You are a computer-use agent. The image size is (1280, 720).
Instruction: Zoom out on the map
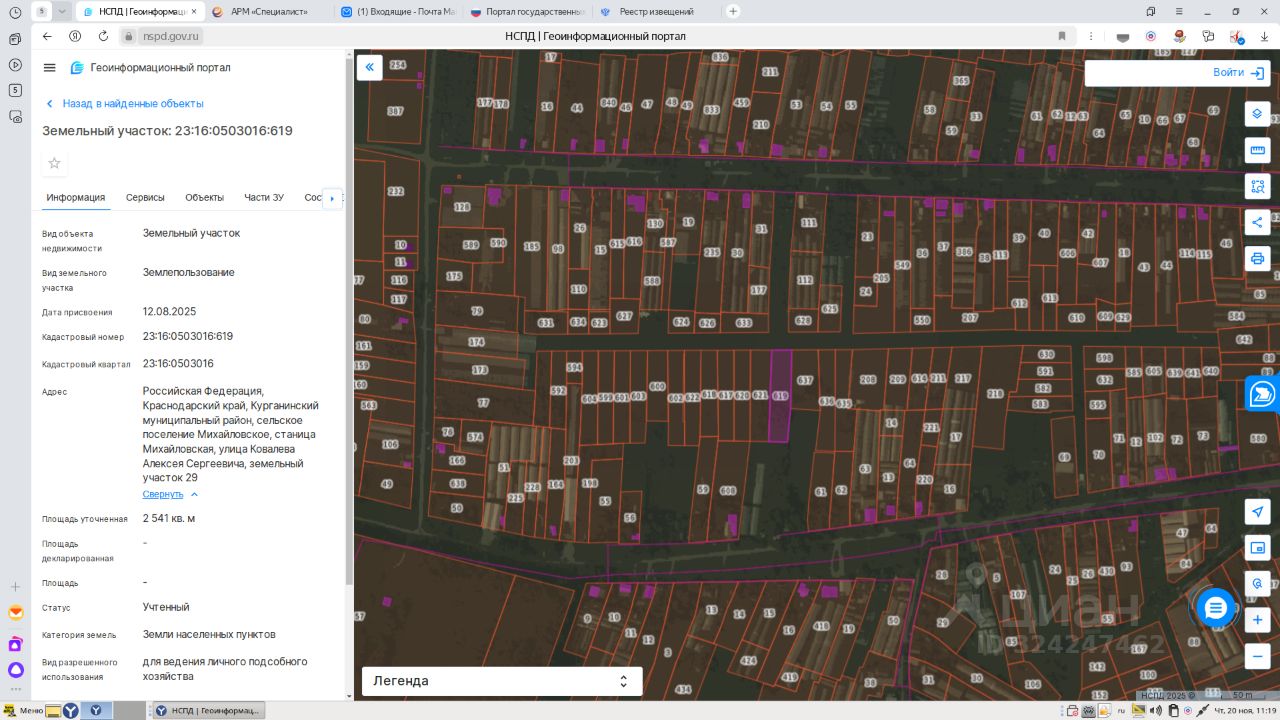point(1257,656)
